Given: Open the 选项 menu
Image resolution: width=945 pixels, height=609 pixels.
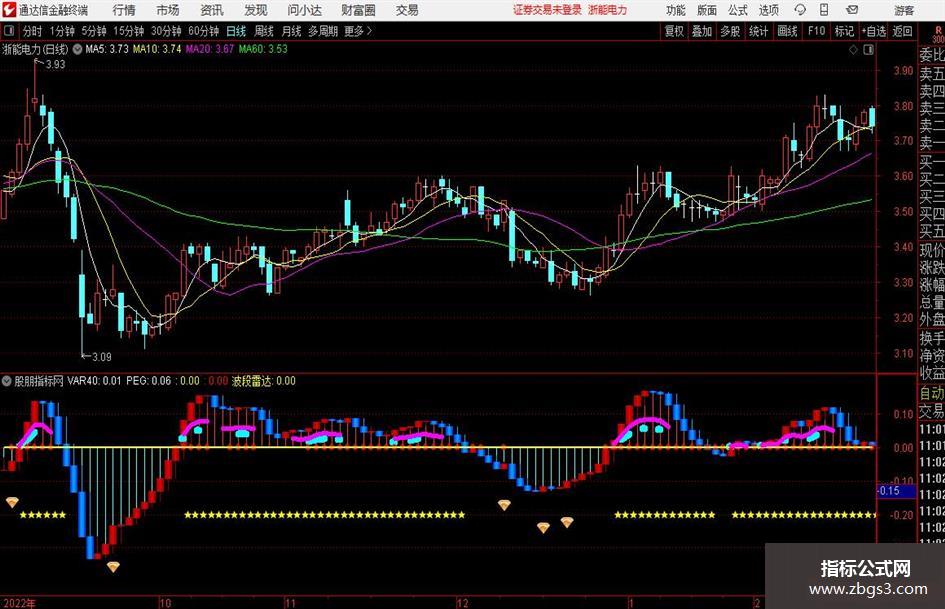Looking at the screenshot, I should [768, 10].
